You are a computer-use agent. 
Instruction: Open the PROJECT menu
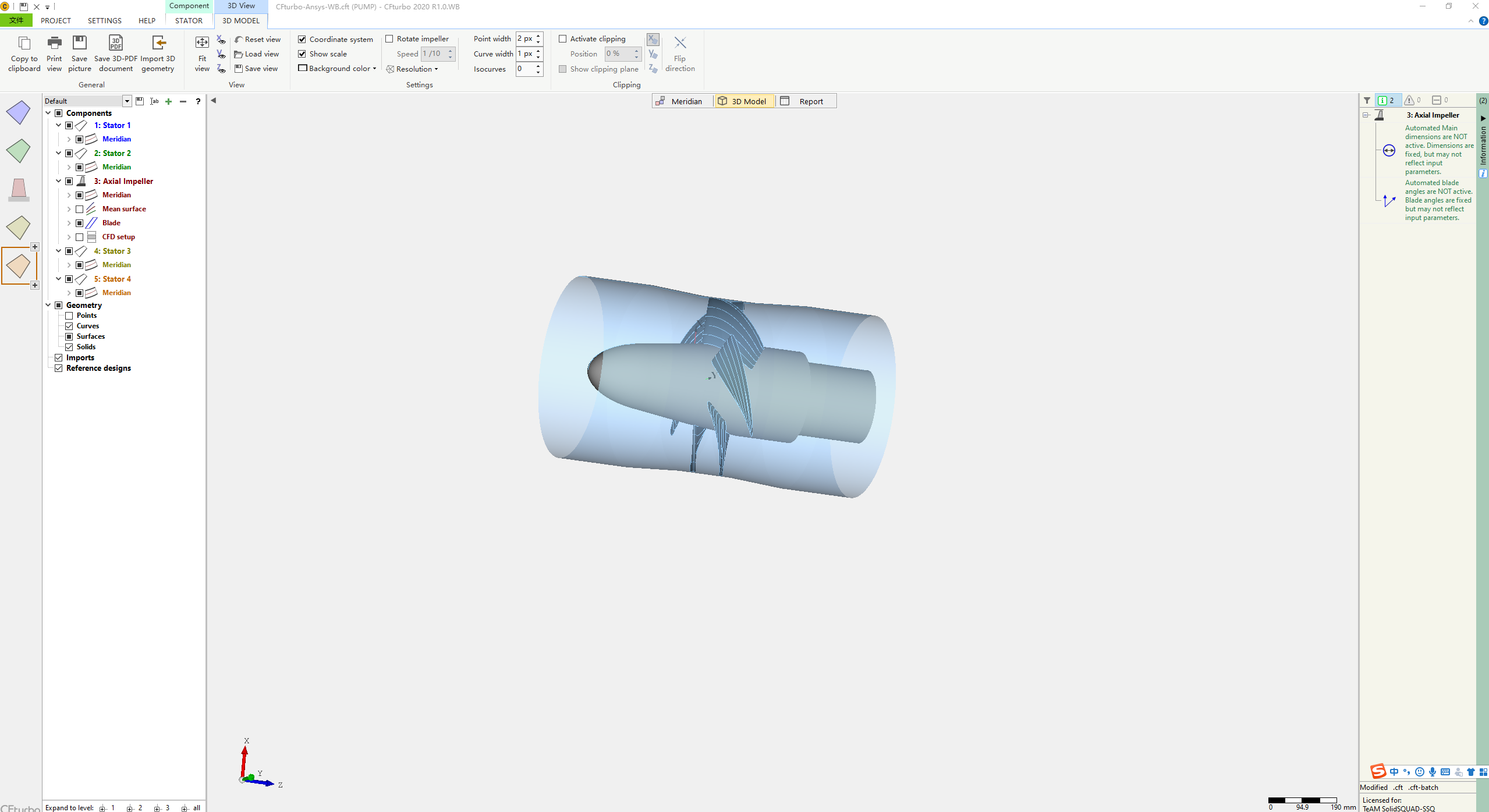coord(55,20)
